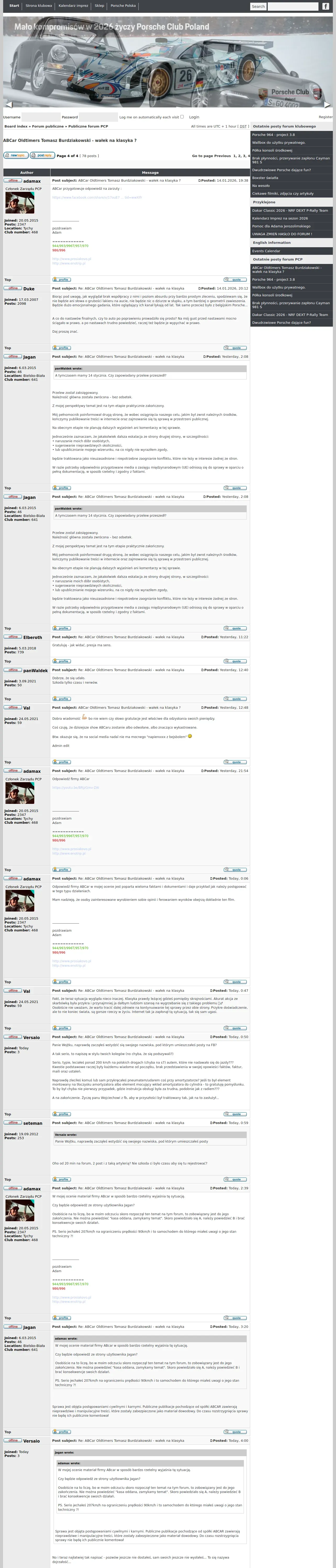
Task: Go to Board index breadcrumb
Action: [x=16, y=126]
